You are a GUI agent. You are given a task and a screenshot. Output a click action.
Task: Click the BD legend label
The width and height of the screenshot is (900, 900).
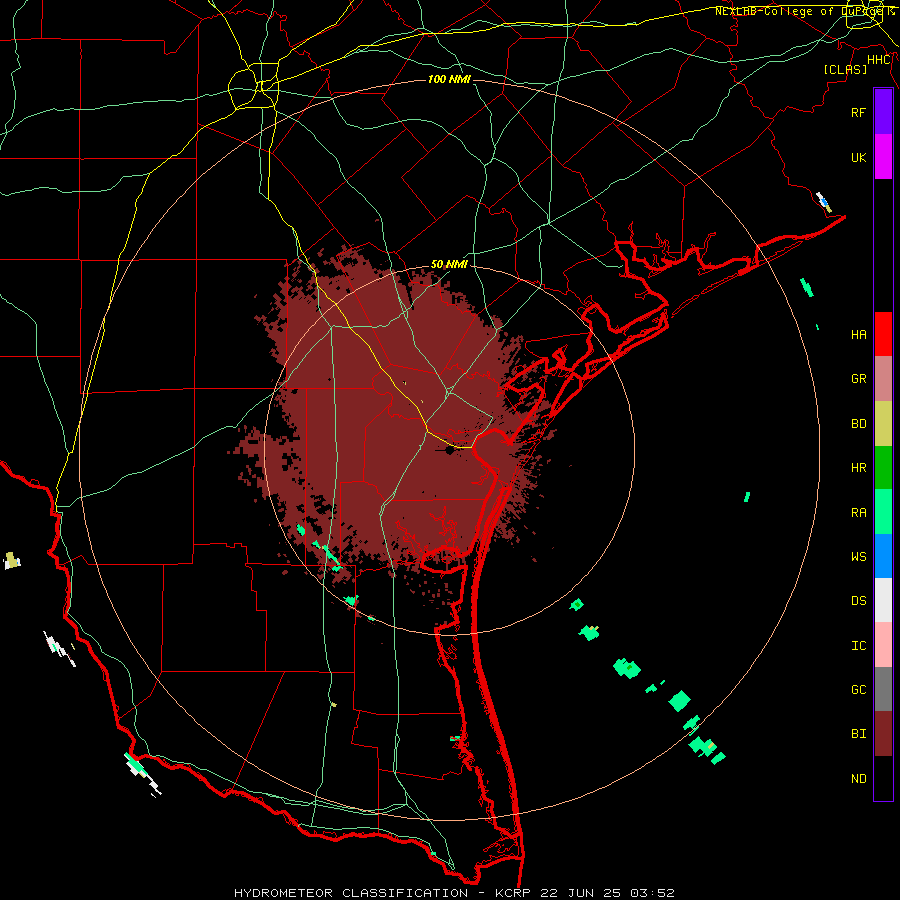(859, 424)
